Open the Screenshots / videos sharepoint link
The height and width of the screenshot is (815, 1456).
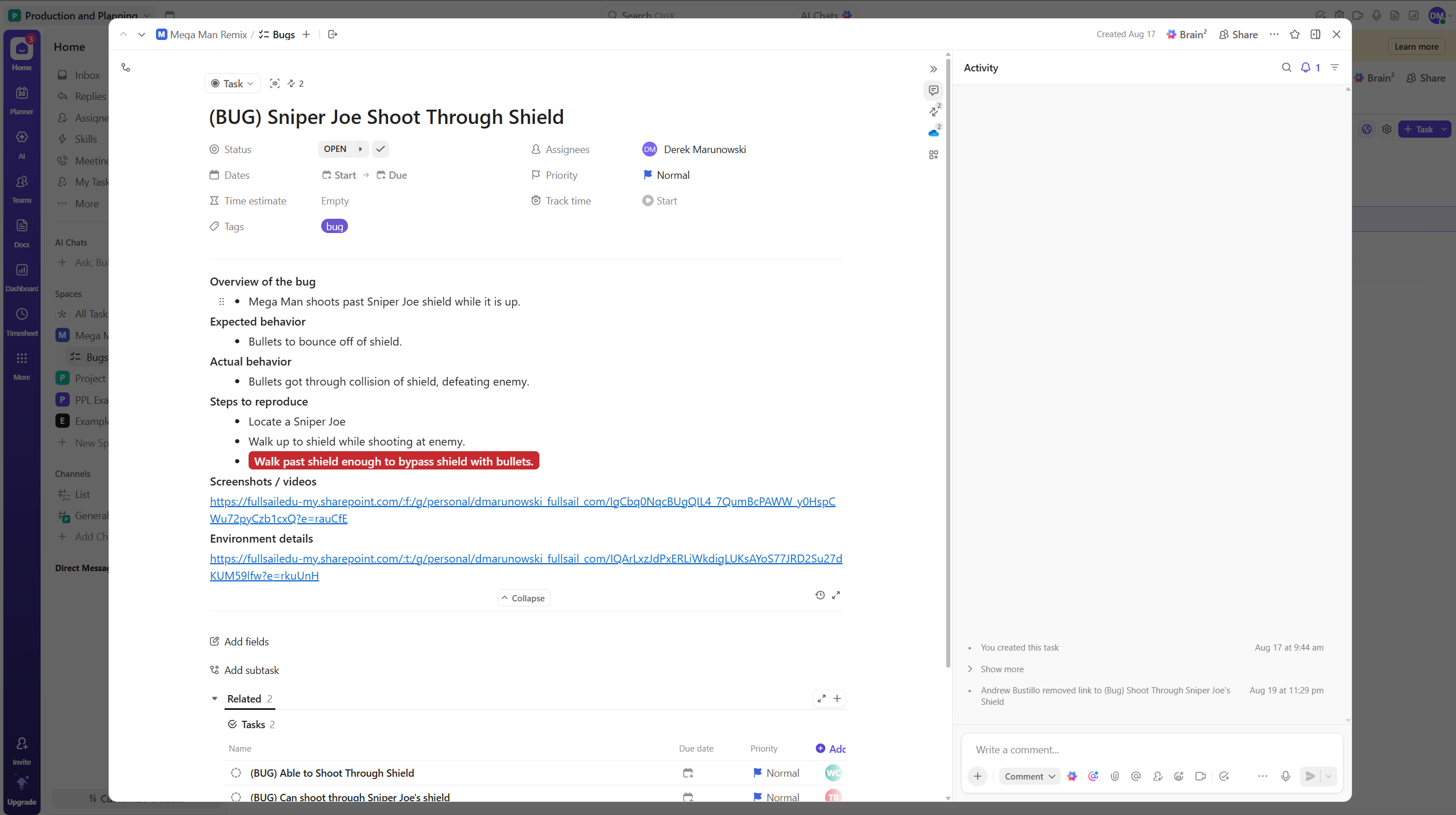click(522, 509)
